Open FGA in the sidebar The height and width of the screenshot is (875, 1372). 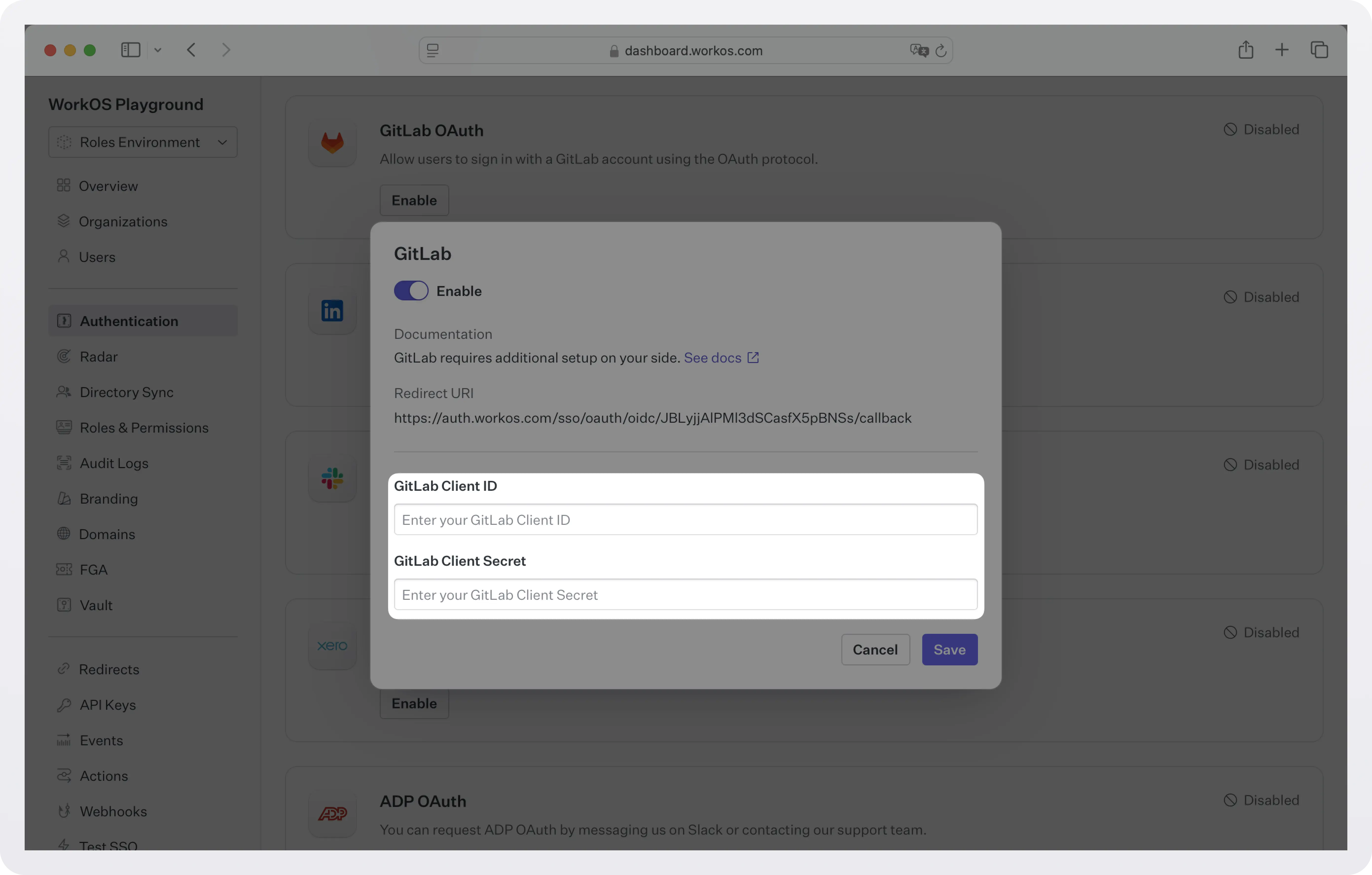pyautogui.click(x=93, y=570)
